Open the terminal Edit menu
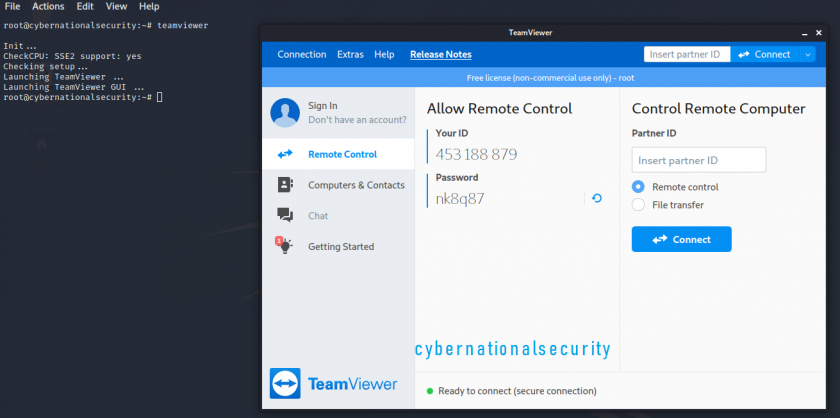The height and width of the screenshot is (418, 840). point(85,6)
